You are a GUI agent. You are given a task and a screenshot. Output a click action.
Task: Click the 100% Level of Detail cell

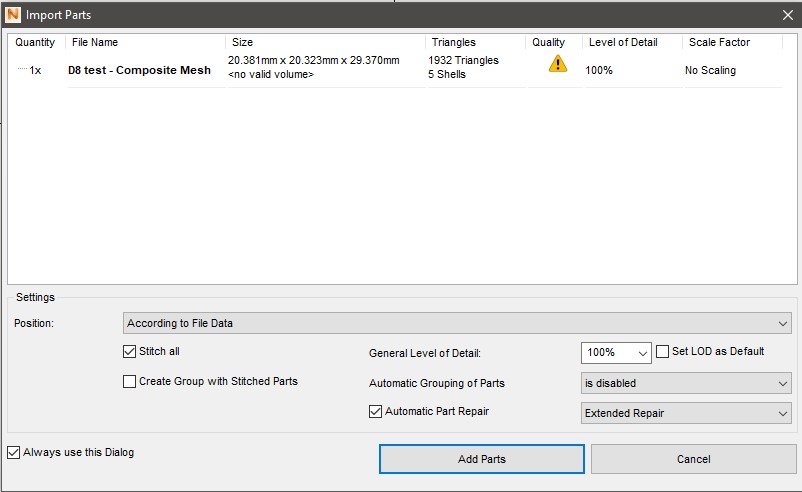pos(600,71)
